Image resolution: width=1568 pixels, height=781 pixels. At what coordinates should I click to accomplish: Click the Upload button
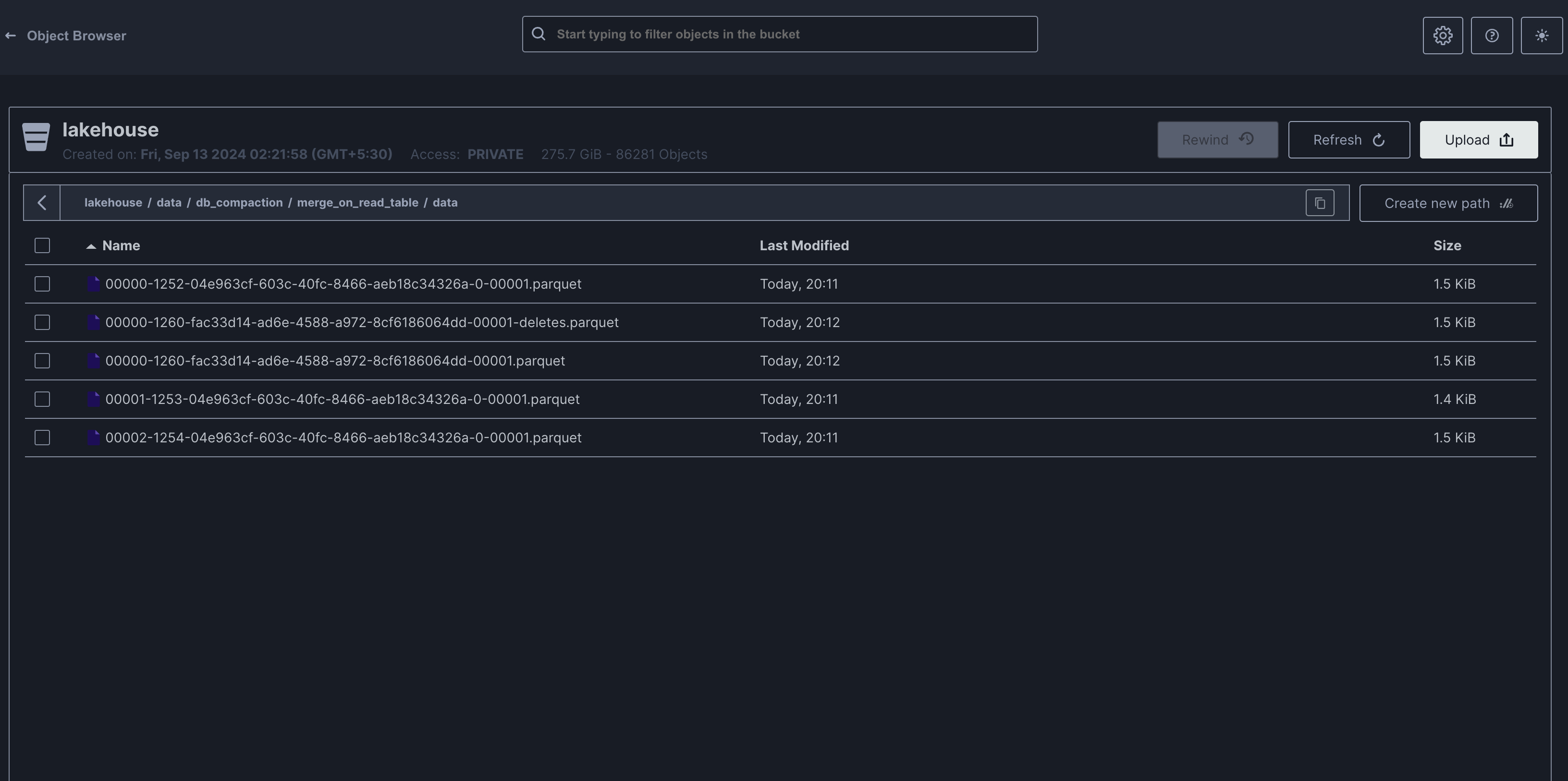tap(1479, 139)
